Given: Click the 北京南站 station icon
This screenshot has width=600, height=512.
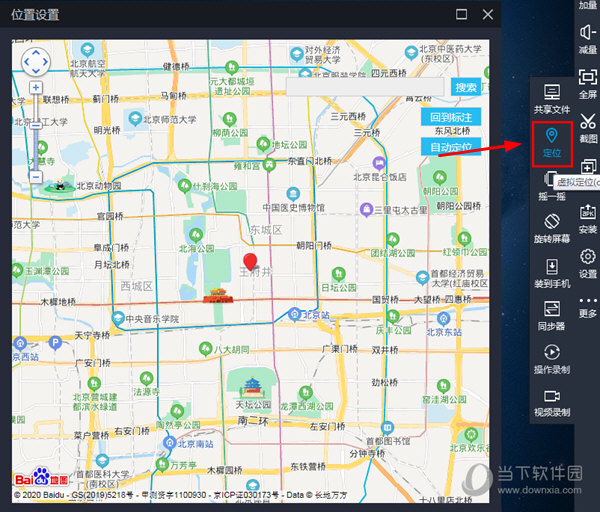Looking at the screenshot, I should coord(169,443).
